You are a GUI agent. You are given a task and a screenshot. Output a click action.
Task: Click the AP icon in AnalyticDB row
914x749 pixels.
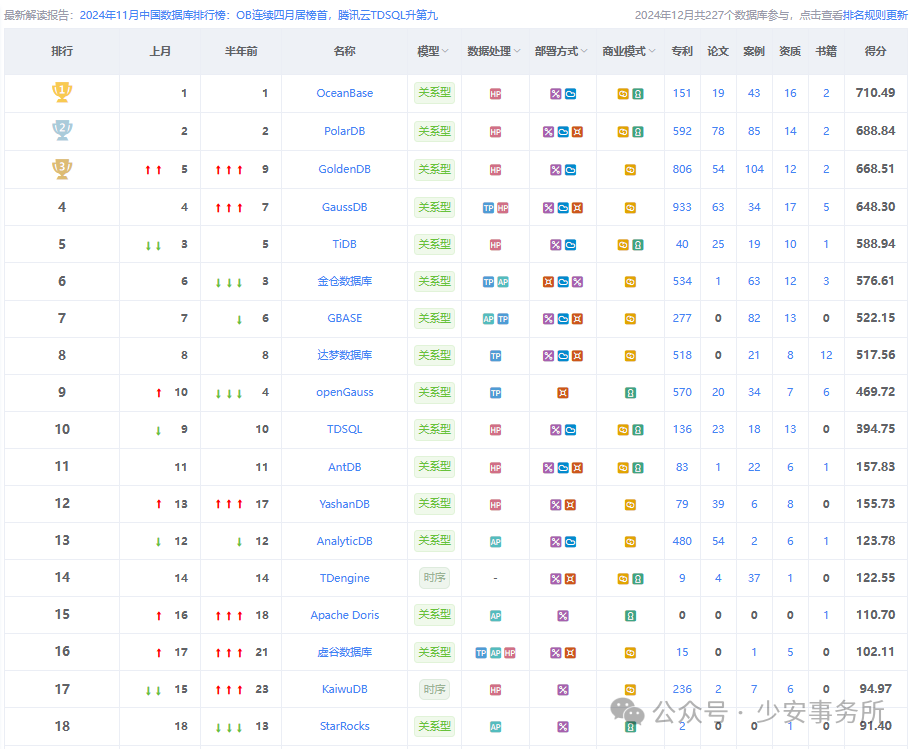click(x=495, y=542)
